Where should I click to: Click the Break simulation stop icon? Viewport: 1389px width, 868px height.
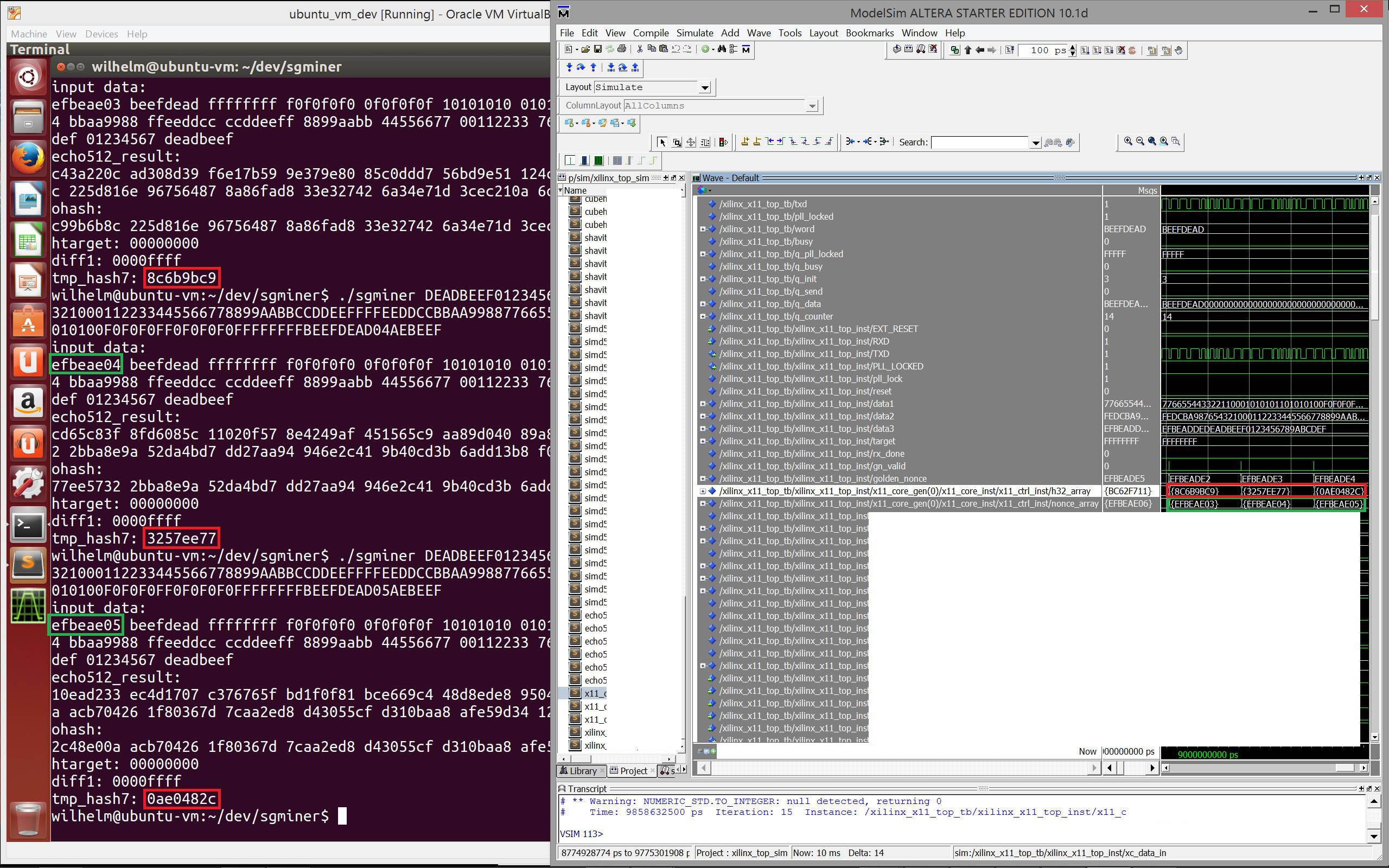point(1122,50)
